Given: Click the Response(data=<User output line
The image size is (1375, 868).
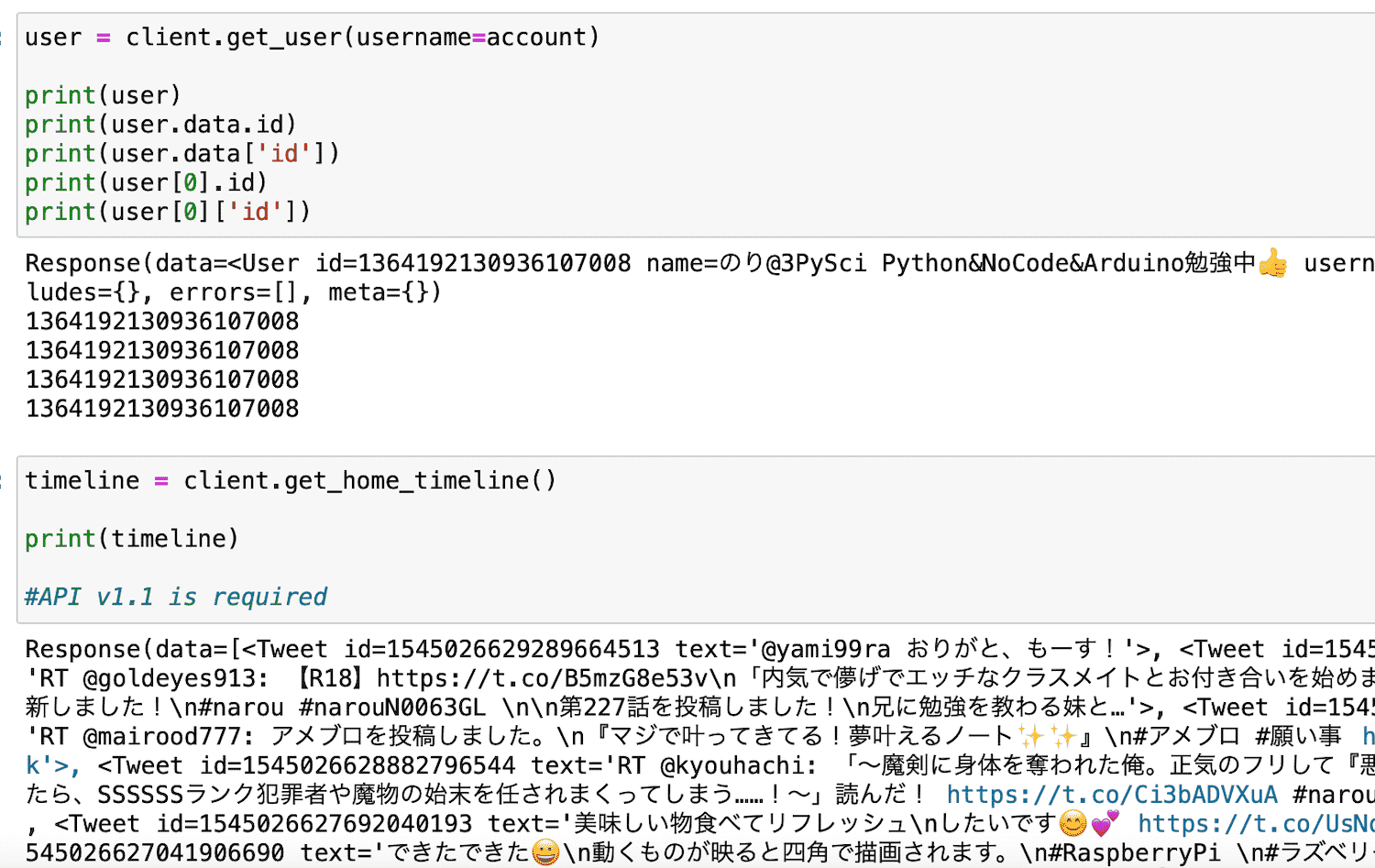Looking at the screenshot, I should click(699, 264).
